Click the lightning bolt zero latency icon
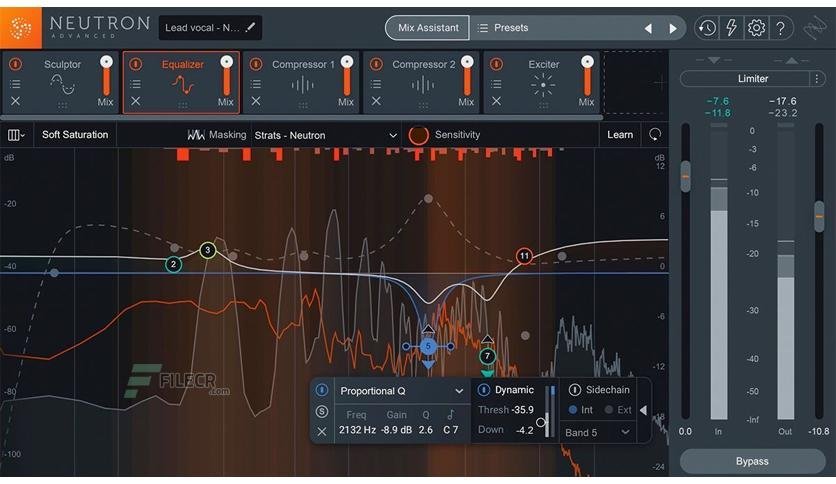Image resolution: width=836 pixels, height=484 pixels. coord(732,28)
